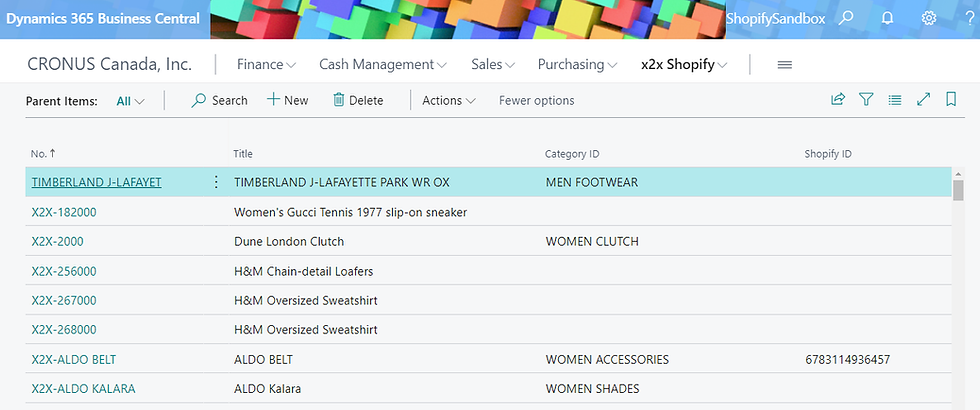Open the hamburger overflow menu
Viewport: 980px width, 410px height.
[785, 65]
